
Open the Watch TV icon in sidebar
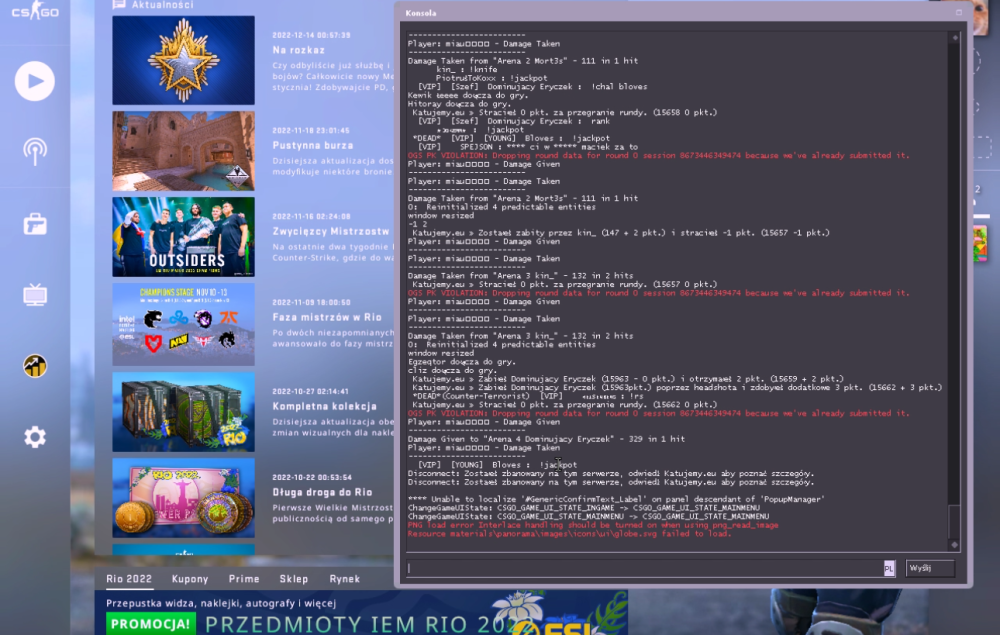(x=34, y=295)
